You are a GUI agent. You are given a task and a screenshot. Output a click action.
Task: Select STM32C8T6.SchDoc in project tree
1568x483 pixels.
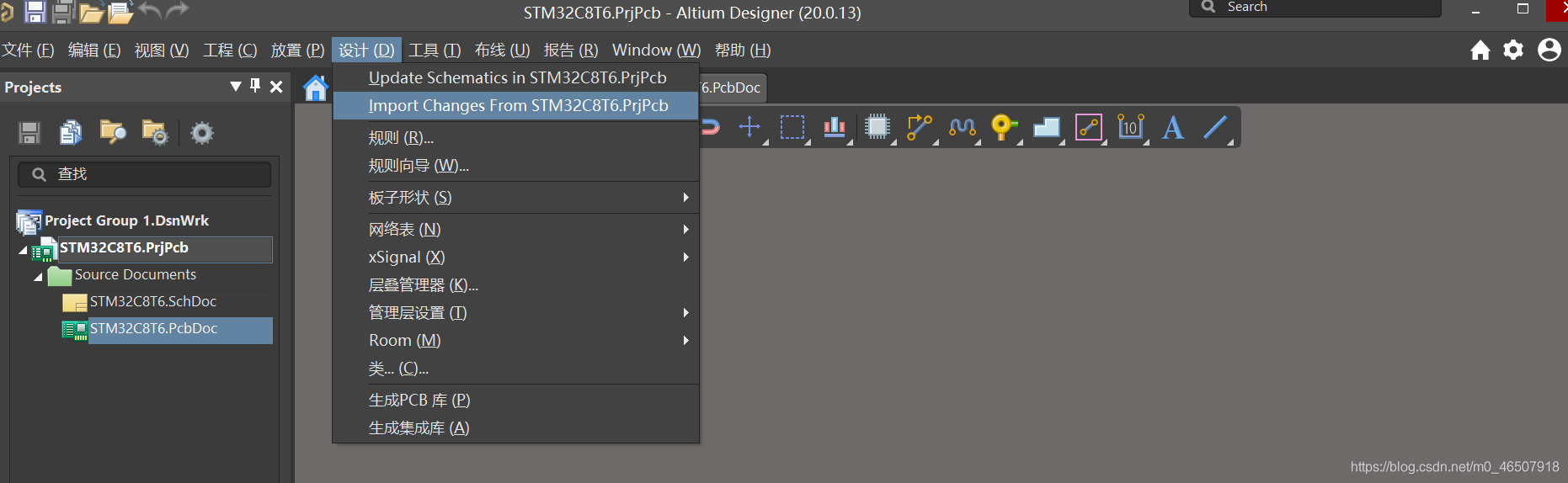click(152, 301)
